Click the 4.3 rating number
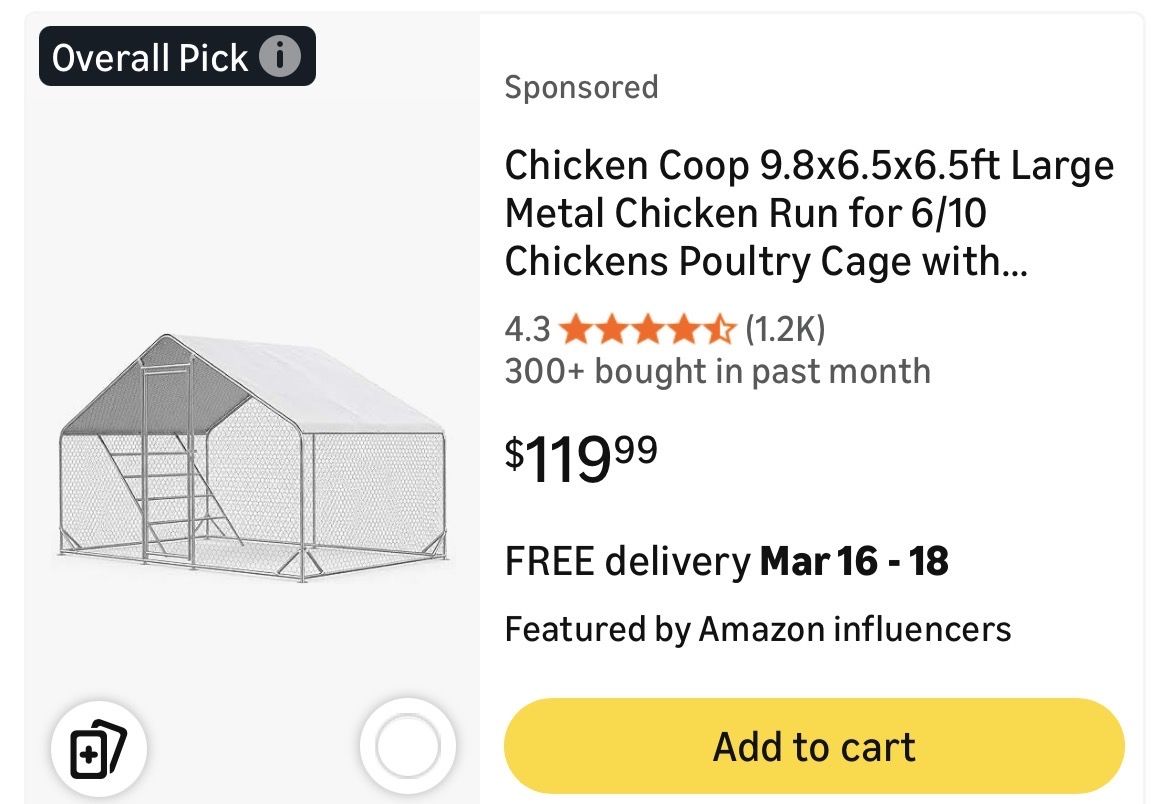 tap(527, 328)
